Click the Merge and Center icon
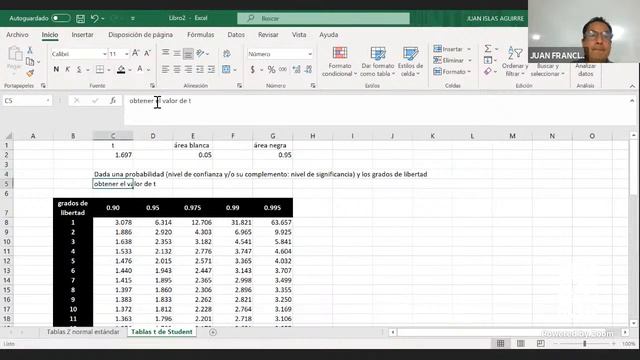 [226, 69]
